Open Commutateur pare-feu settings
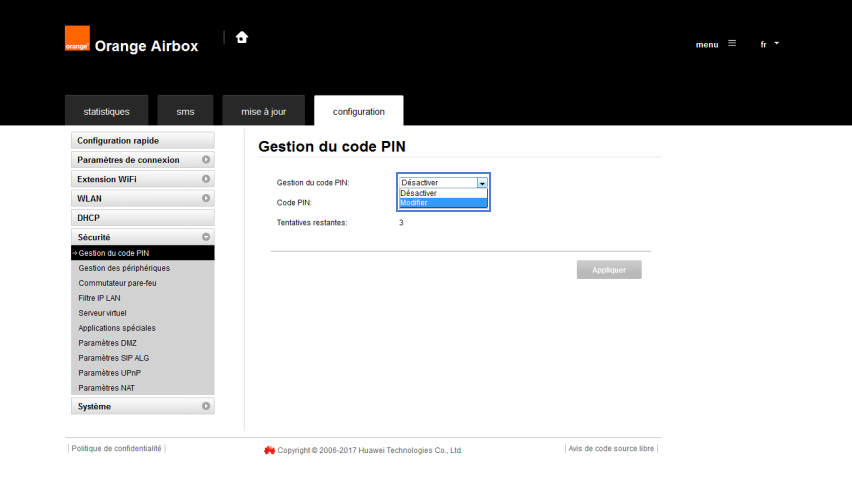Image resolution: width=852 pixels, height=479 pixels. [x=117, y=283]
